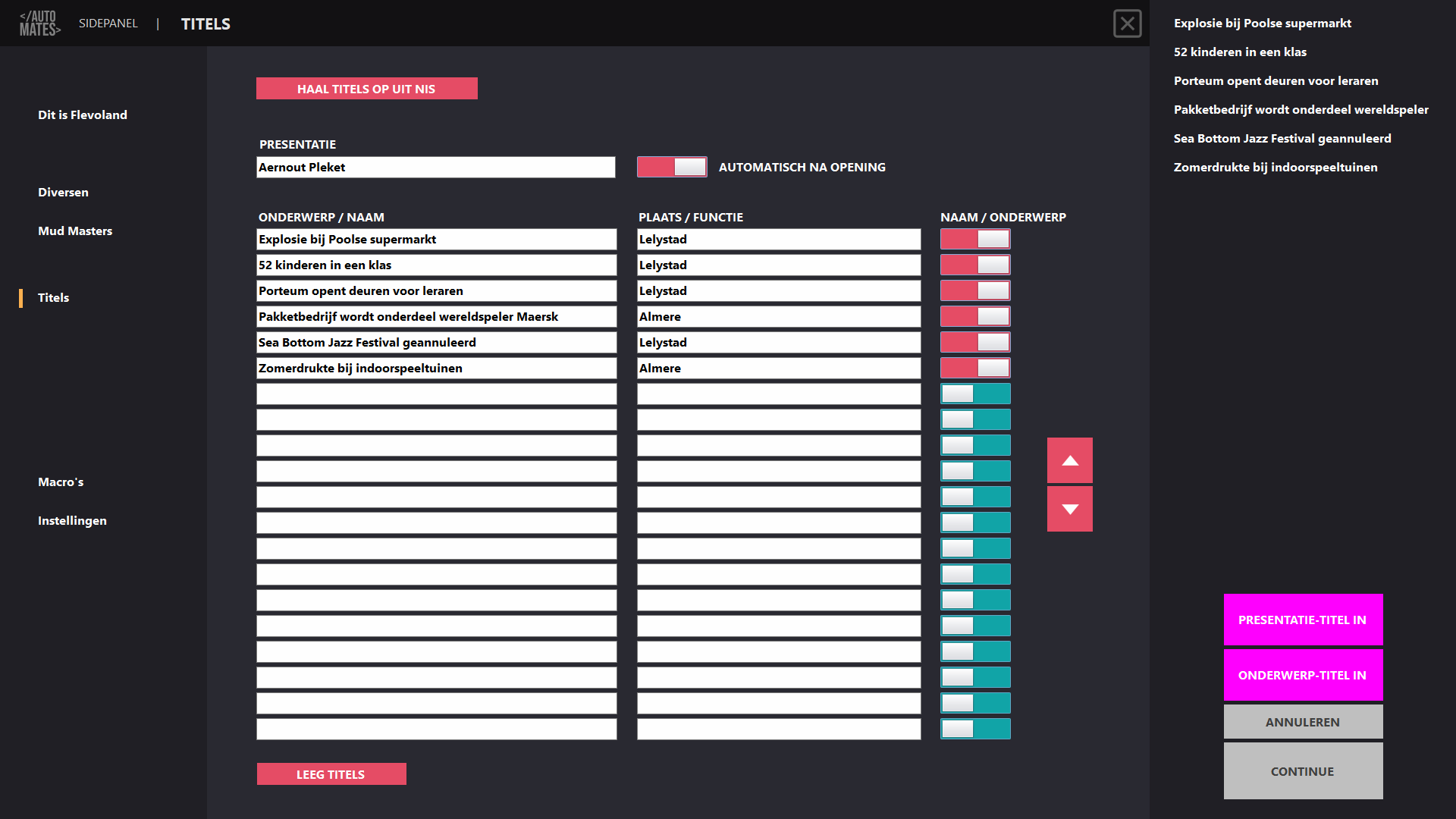The image size is (1456, 819).
Task: Toggle the bottom-most teal switch
Action: 975,729
